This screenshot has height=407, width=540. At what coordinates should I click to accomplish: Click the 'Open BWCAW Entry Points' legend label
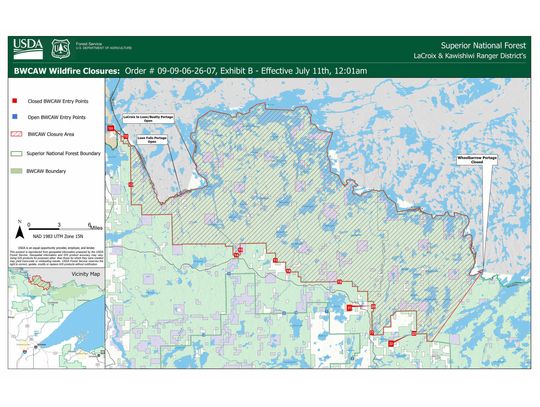pos(56,117)
